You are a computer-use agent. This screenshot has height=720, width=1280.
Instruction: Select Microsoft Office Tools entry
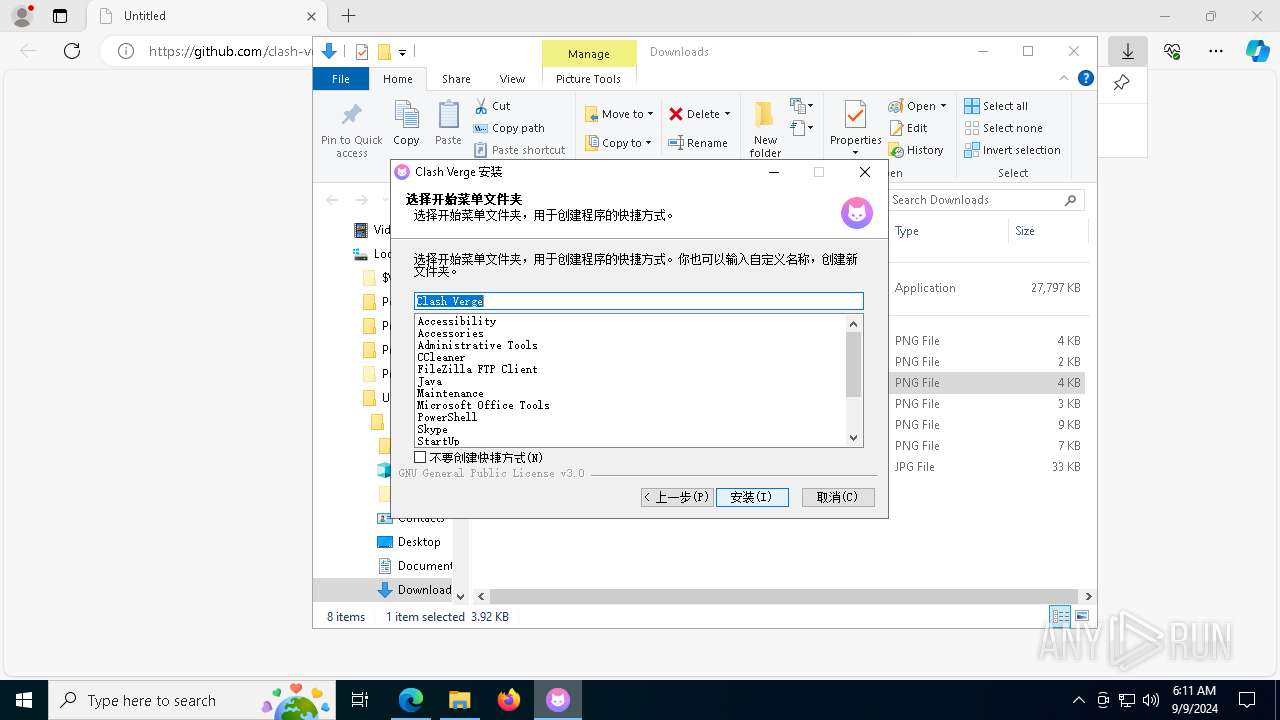point(483,405)
